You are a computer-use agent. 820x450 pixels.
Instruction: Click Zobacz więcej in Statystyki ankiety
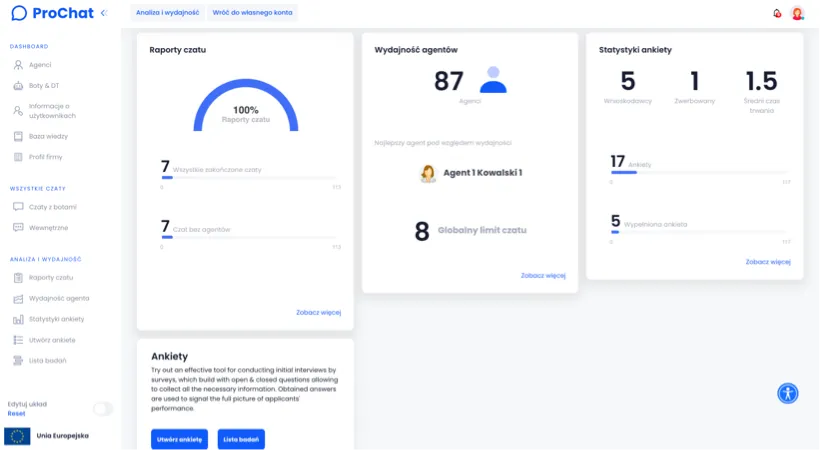tap(767, 262)
